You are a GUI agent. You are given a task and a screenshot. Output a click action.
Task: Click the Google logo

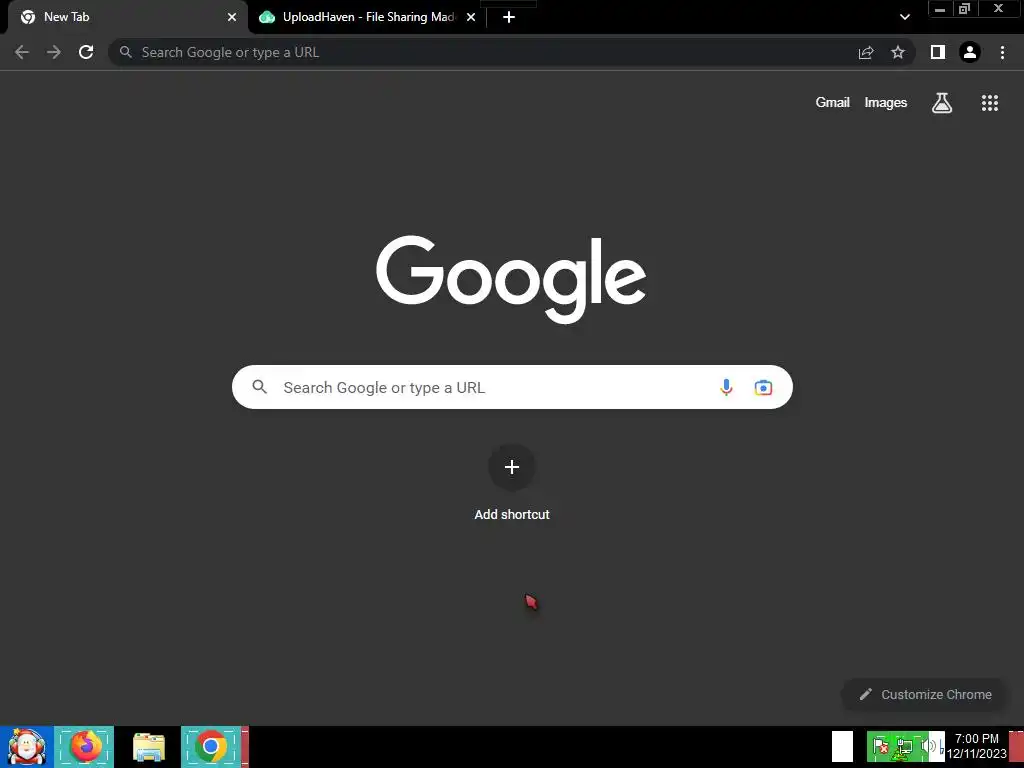511,279
